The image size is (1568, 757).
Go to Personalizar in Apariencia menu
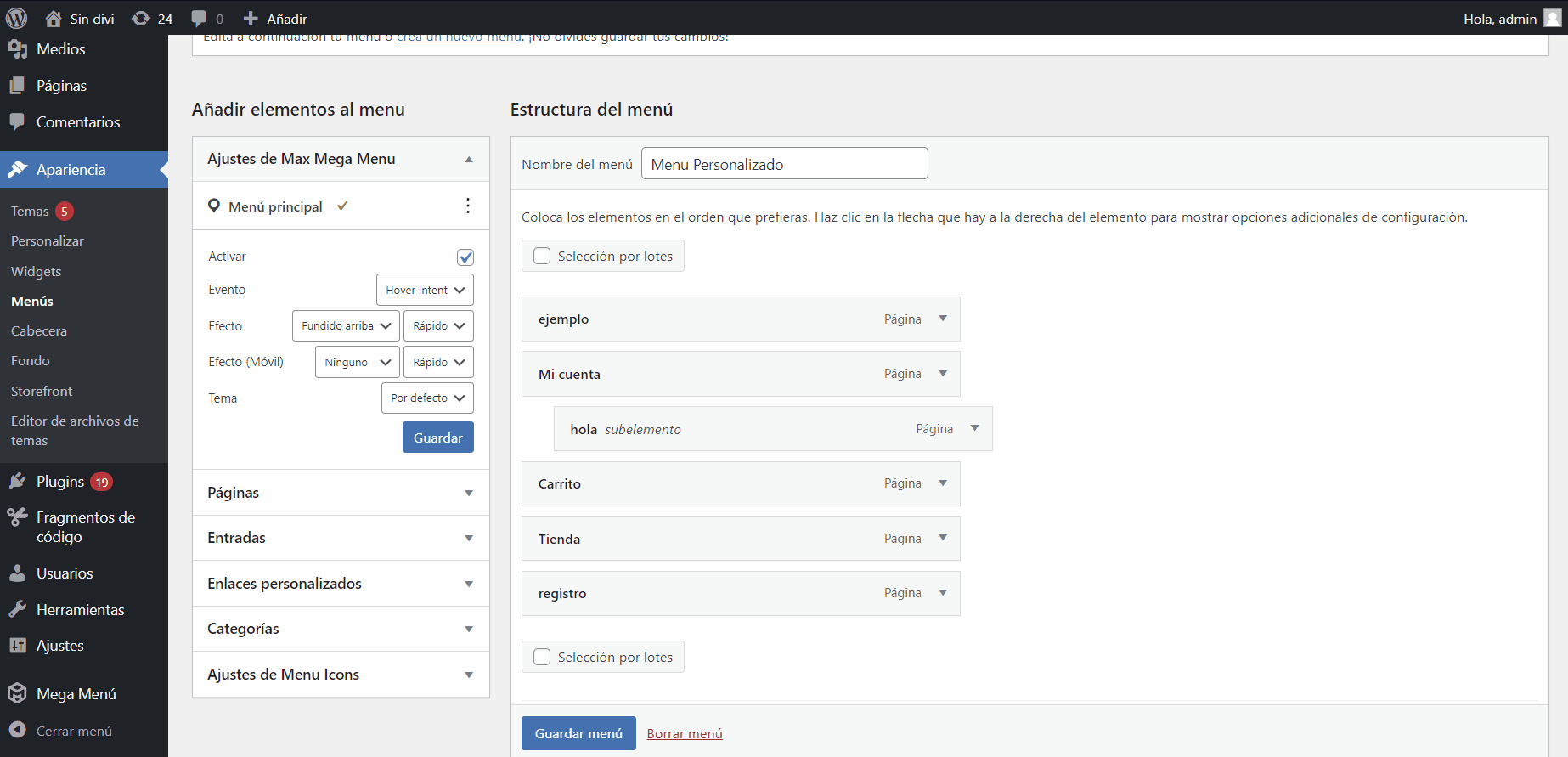[x=48, y=241]
